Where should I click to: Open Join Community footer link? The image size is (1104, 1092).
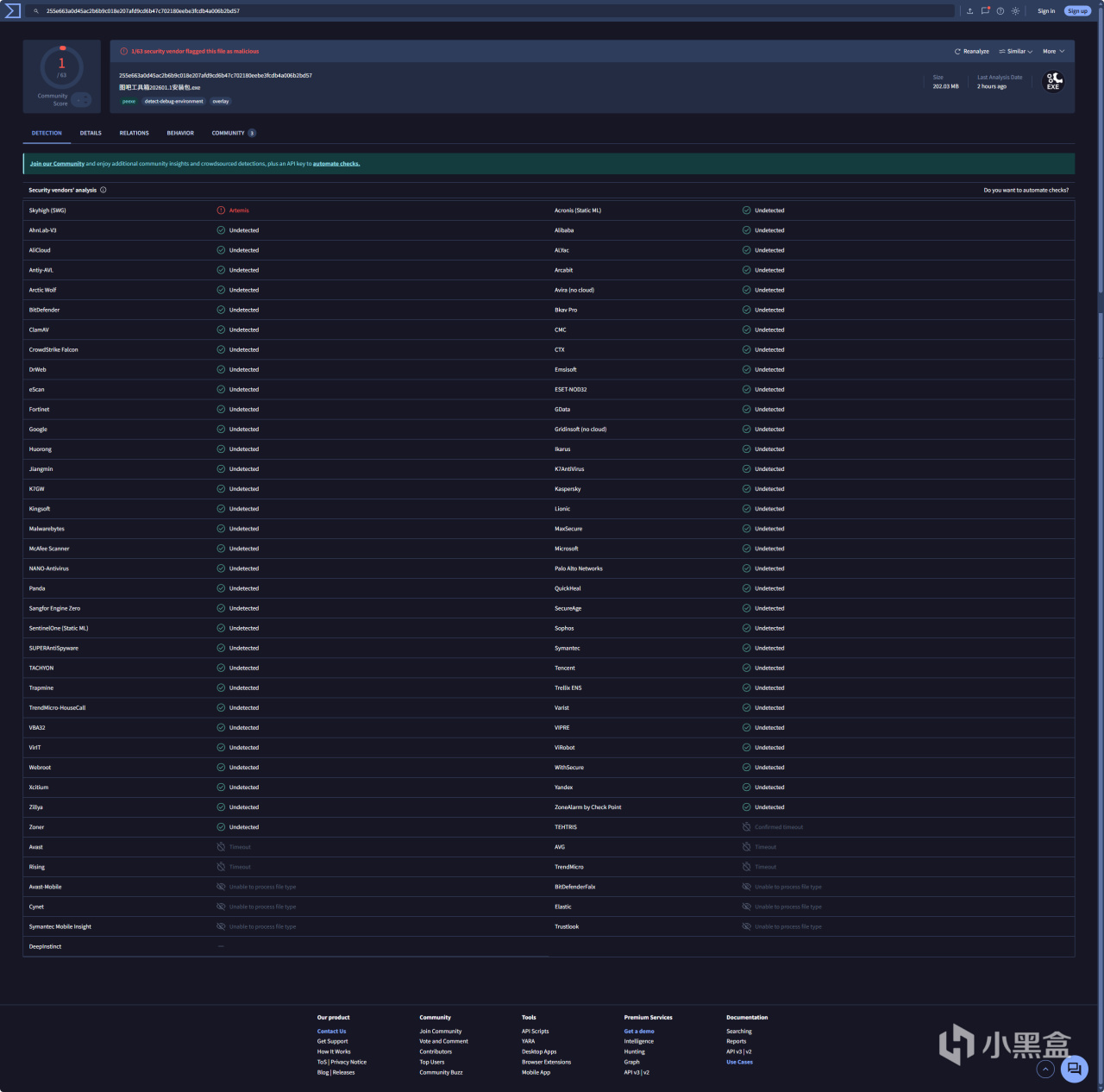[441, 1032]
